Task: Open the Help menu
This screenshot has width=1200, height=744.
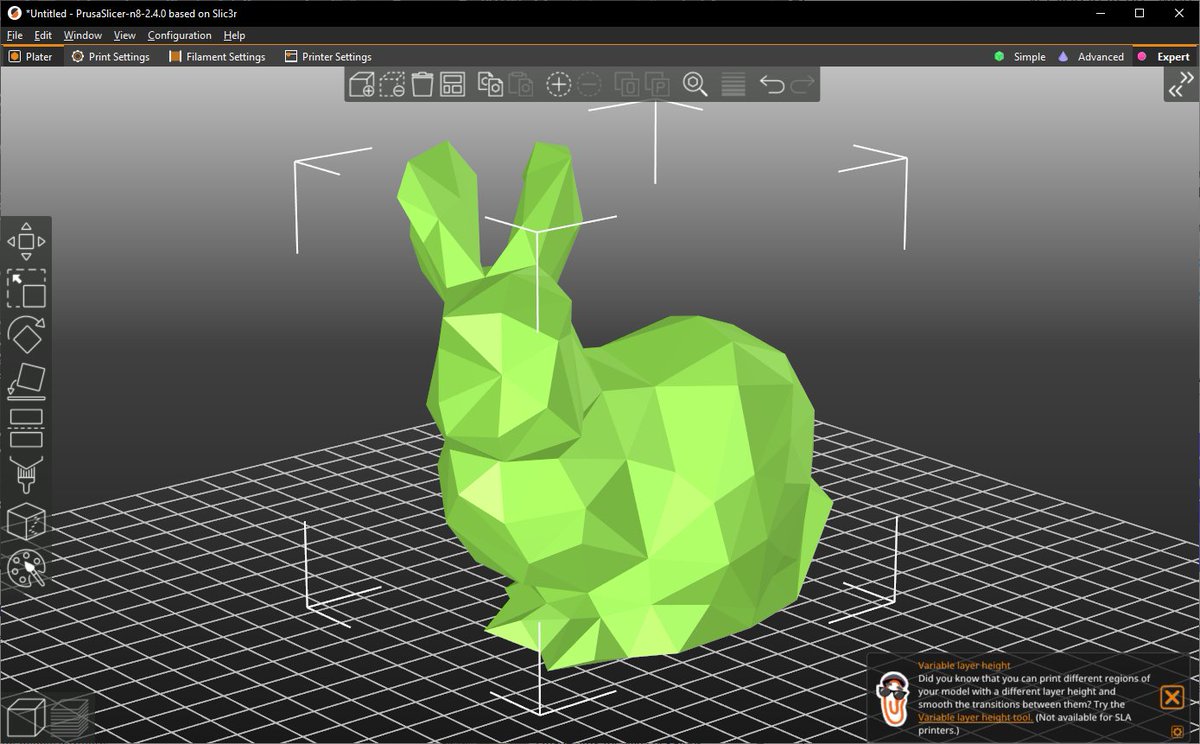Action: [x=234, y=35]
